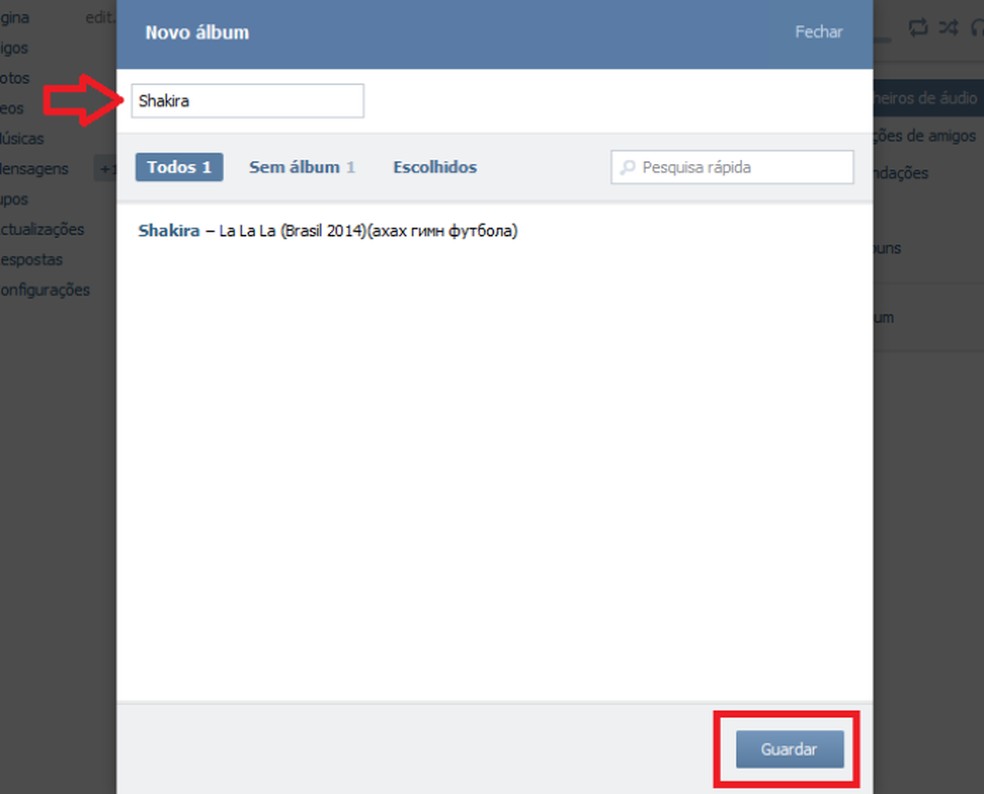
Task: Open Músicas in the left sidebar
Action: point(22,139)
